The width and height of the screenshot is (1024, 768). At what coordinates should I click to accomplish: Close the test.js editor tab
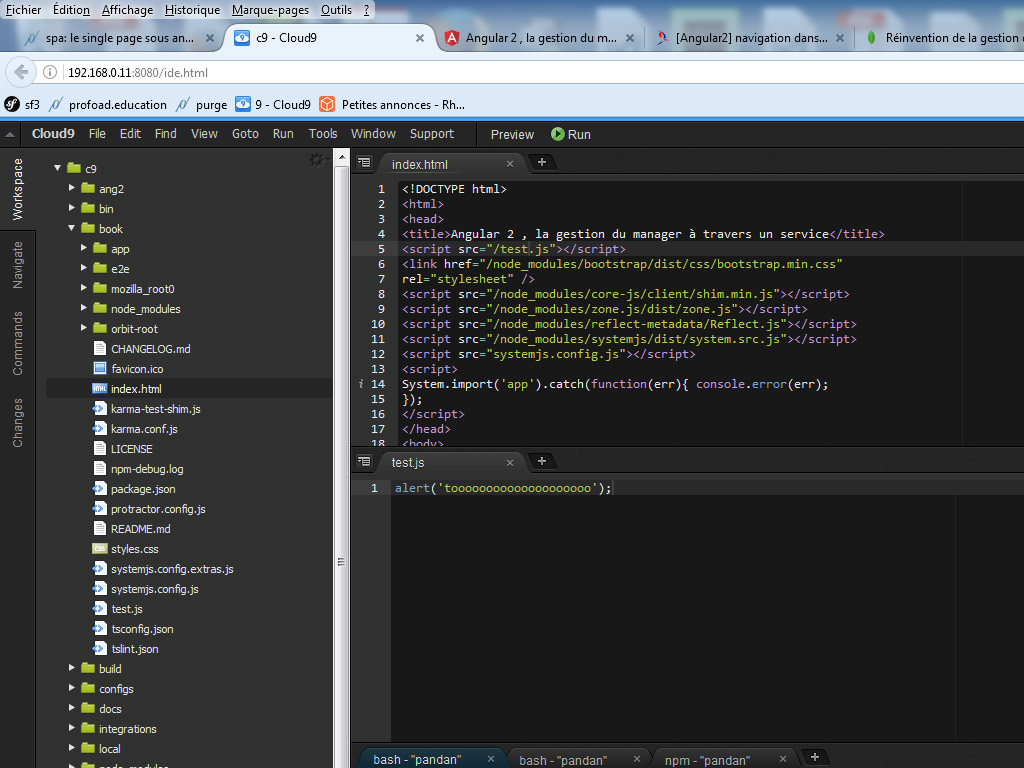tap(510, 462)
